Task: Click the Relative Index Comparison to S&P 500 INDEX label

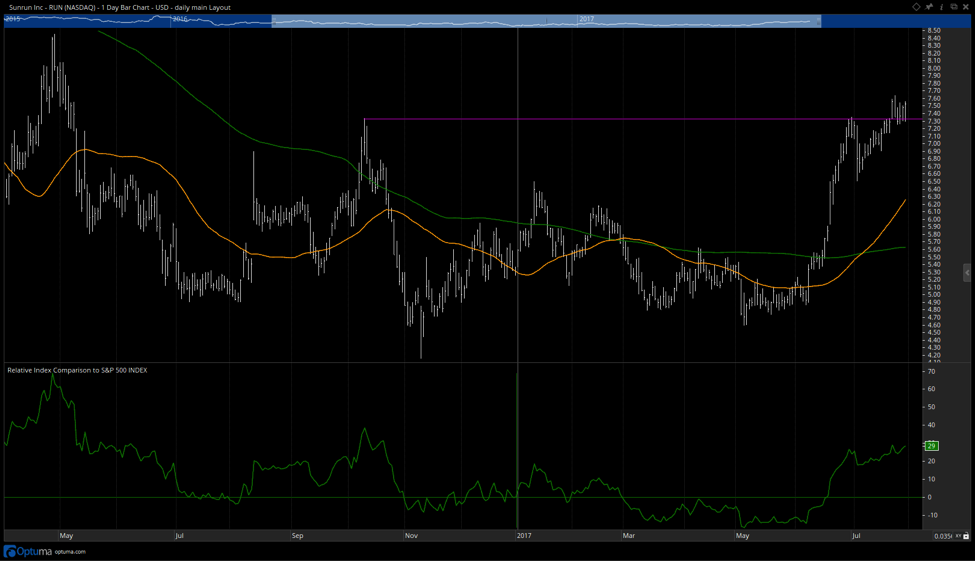Action: [x=77, y=370]
